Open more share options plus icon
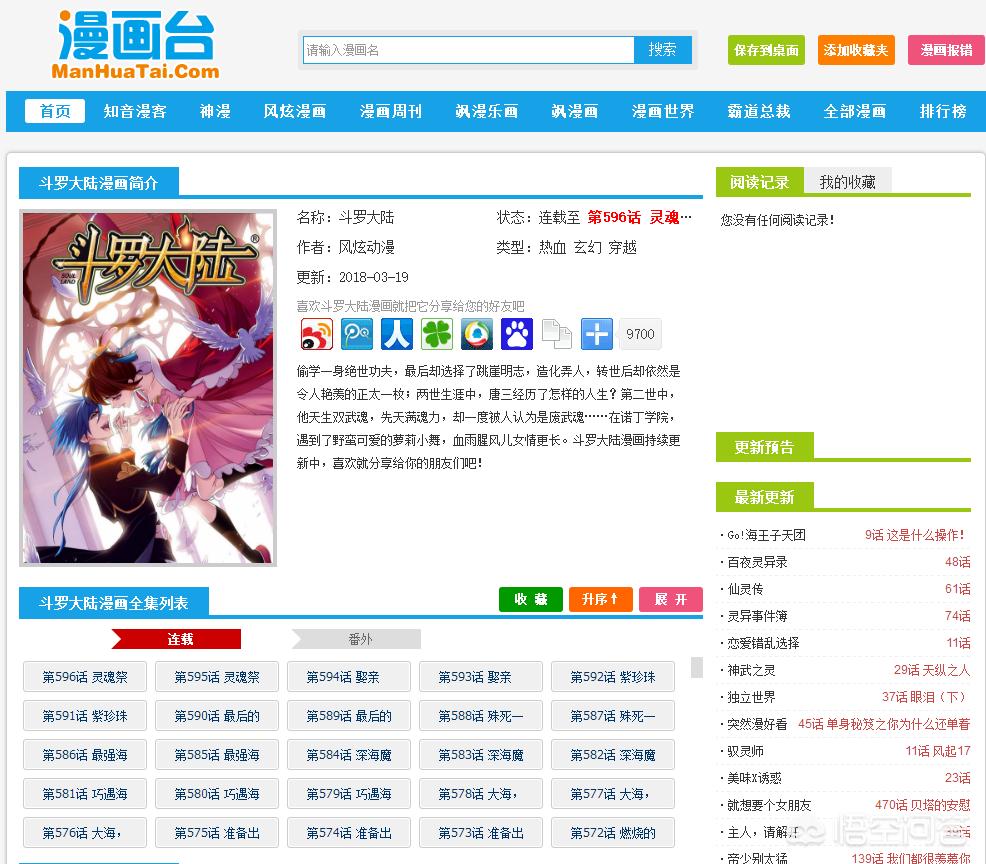The height and width of the screenshot is (864, 986). (597, 334)
